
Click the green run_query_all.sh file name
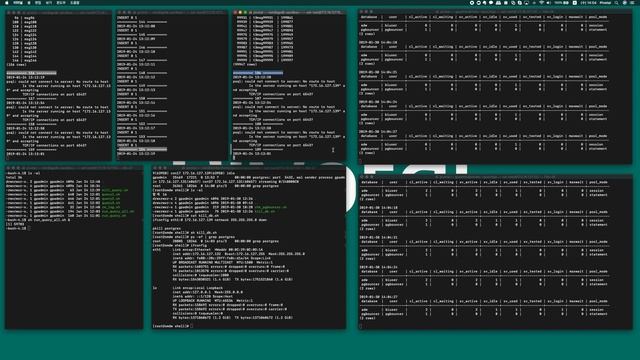point(118,211)
